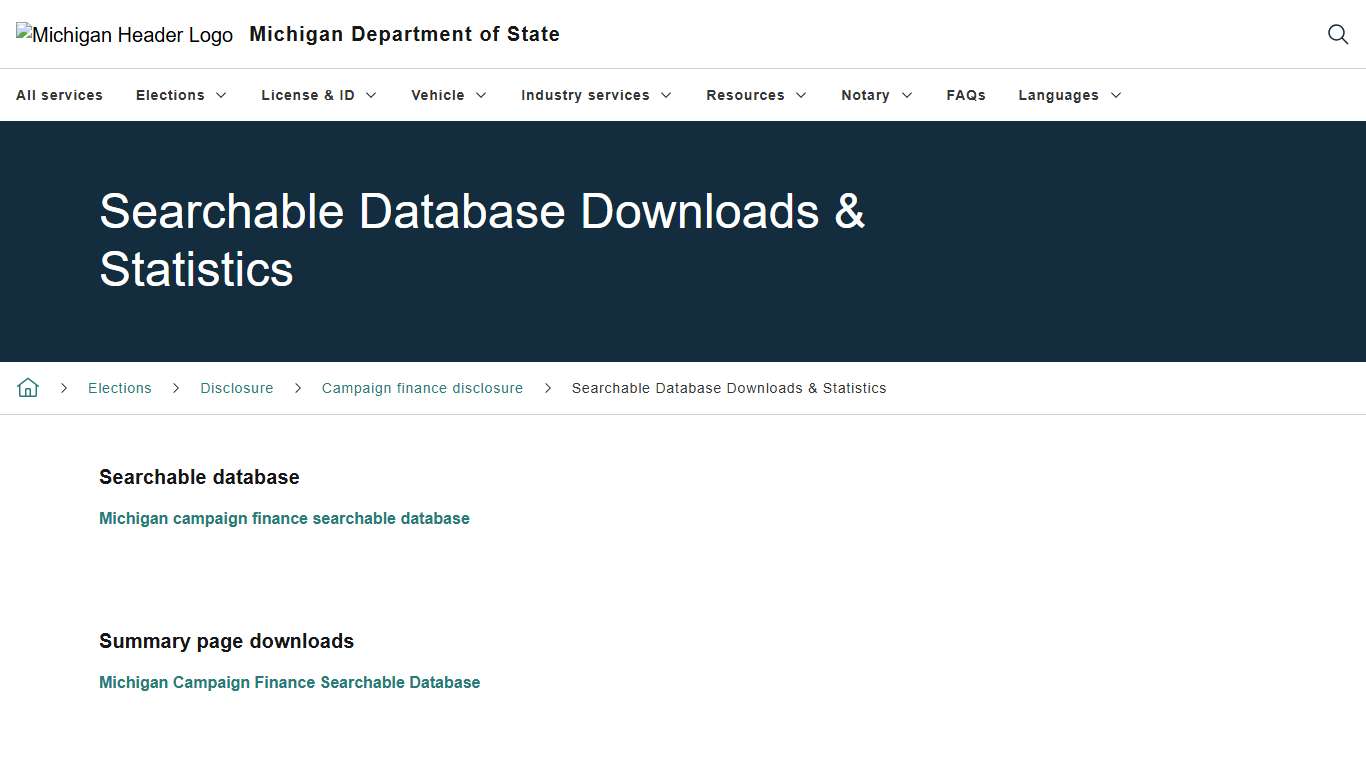Click the home icon in the breadcrumb
This screenshot has height=768, width=1366.
click(27, 387)
